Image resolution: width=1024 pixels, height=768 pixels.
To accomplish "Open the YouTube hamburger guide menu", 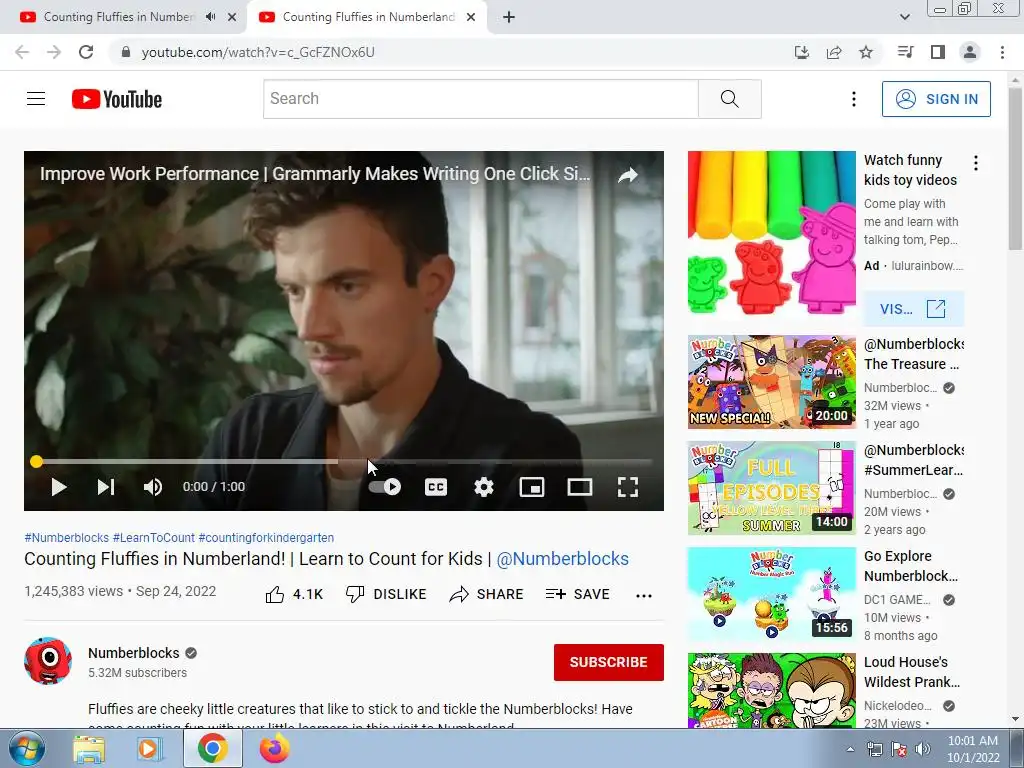I will [36, 99].
